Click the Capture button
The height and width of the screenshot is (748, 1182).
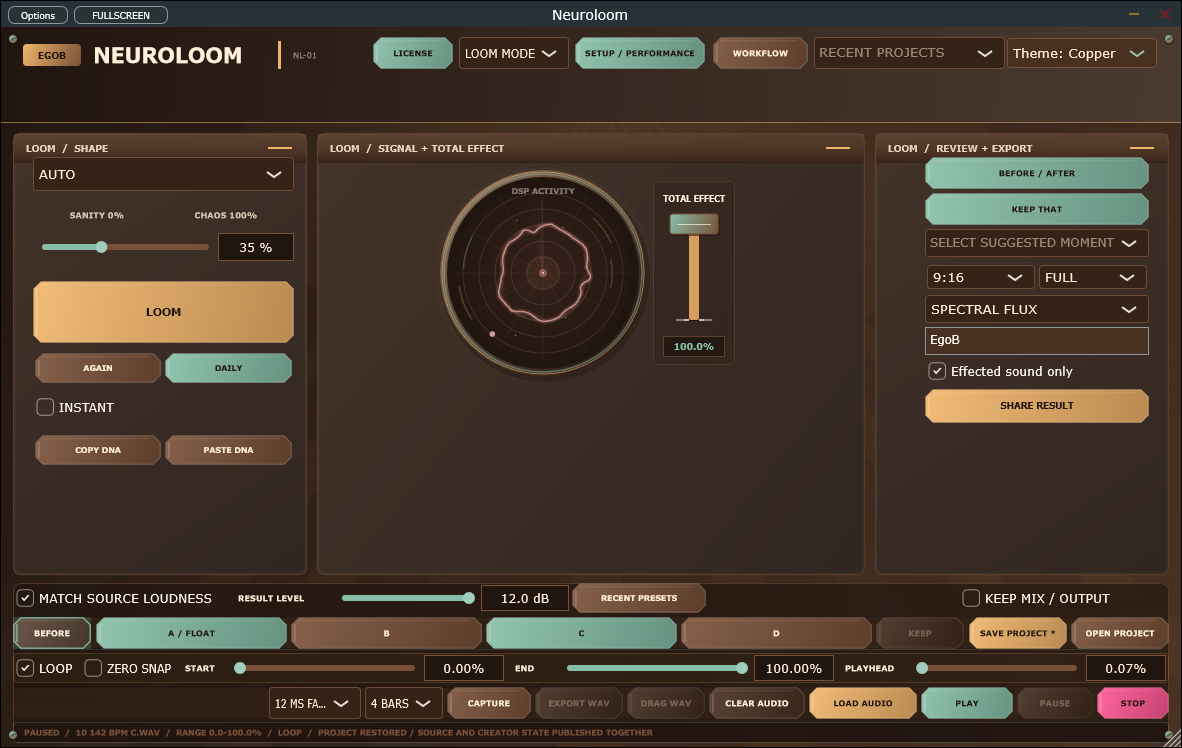tap(488, 703)
